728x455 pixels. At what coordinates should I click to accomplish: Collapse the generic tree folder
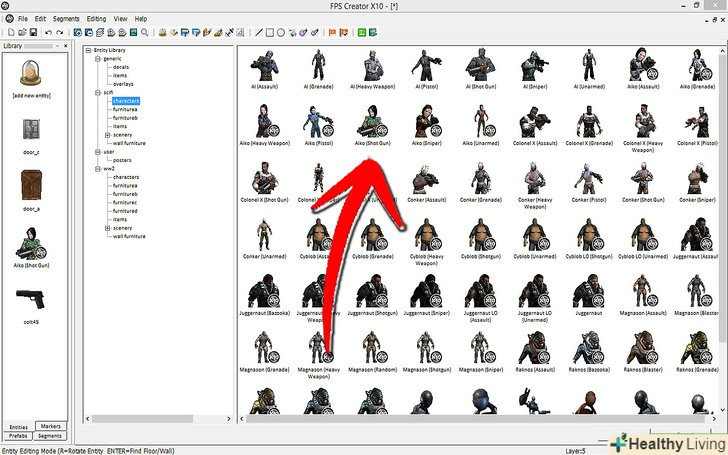point(98,59)
